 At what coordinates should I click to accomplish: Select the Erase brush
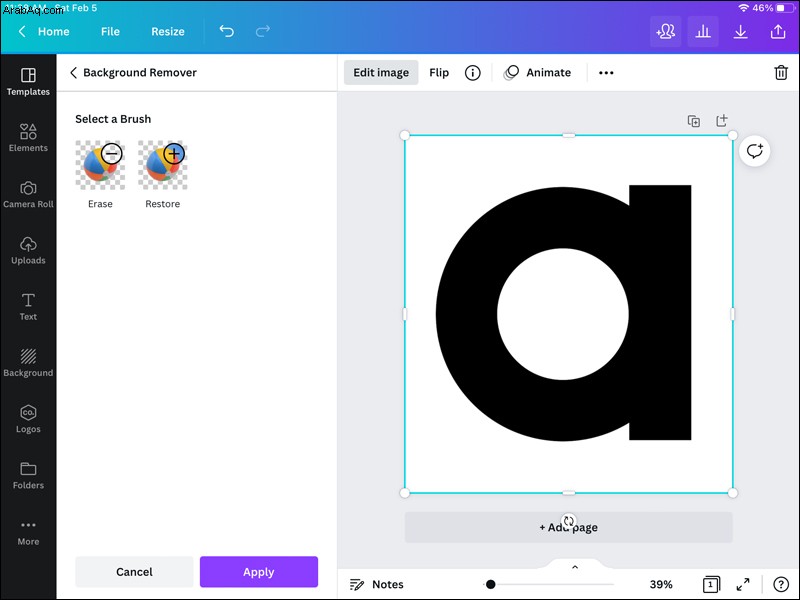tap(100, 174)
